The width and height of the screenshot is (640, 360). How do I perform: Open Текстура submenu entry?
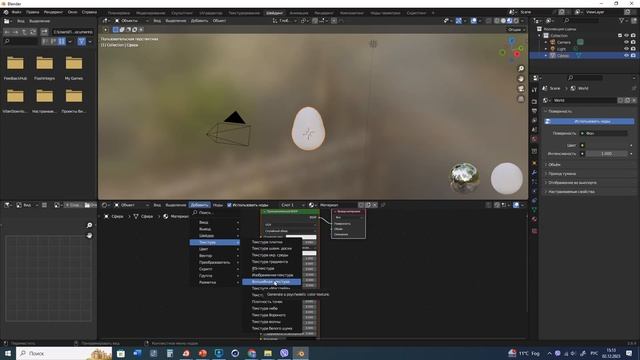(x=215, y=242)
